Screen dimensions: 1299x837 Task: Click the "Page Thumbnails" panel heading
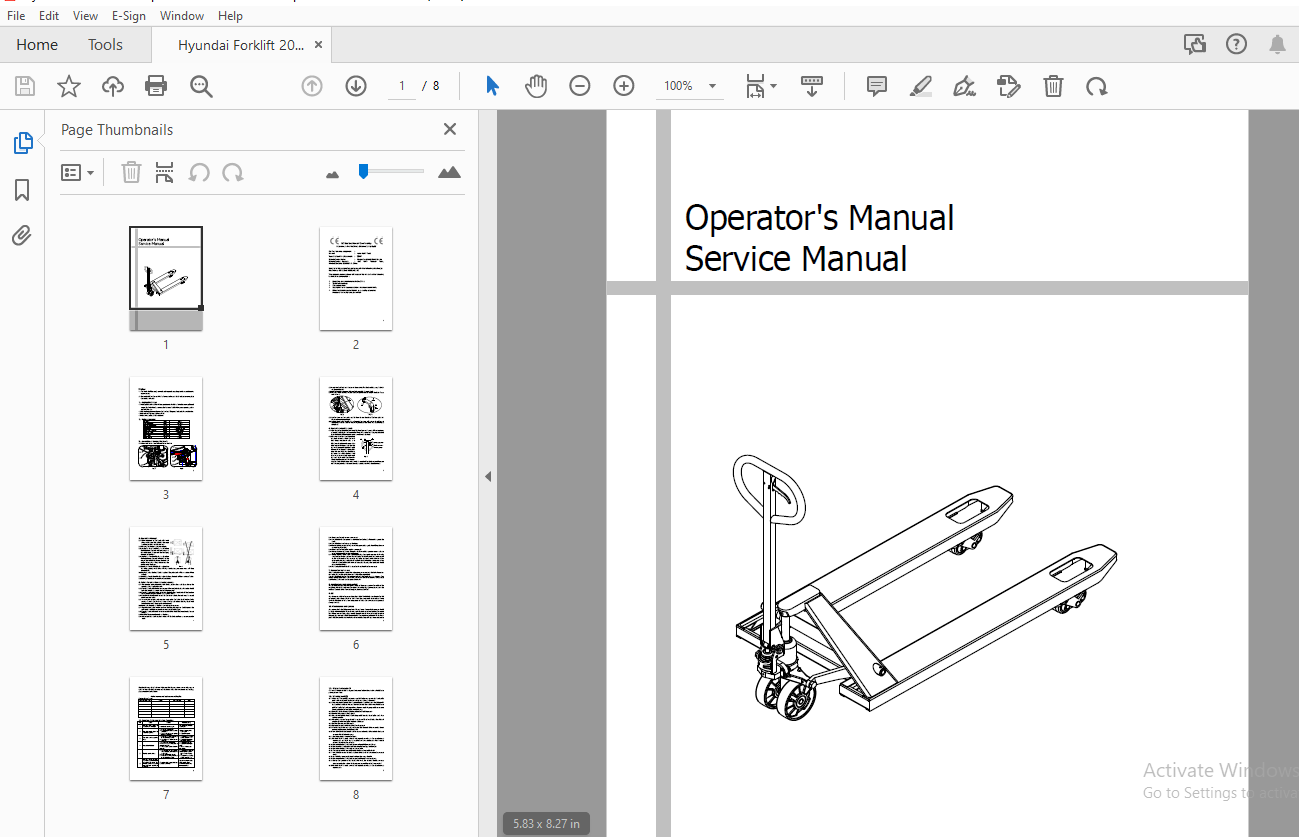[117, 130]
